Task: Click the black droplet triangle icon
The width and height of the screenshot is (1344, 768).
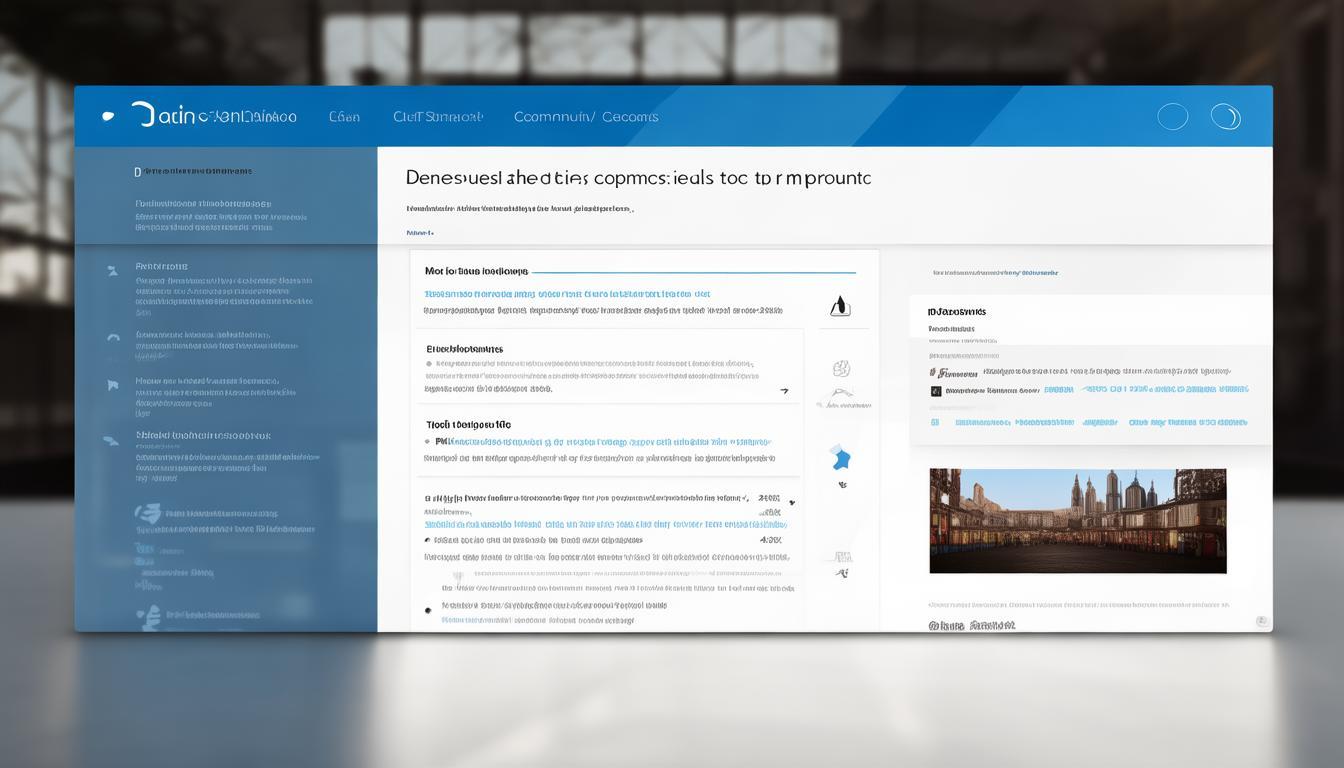Action: (x=840, y=307)
